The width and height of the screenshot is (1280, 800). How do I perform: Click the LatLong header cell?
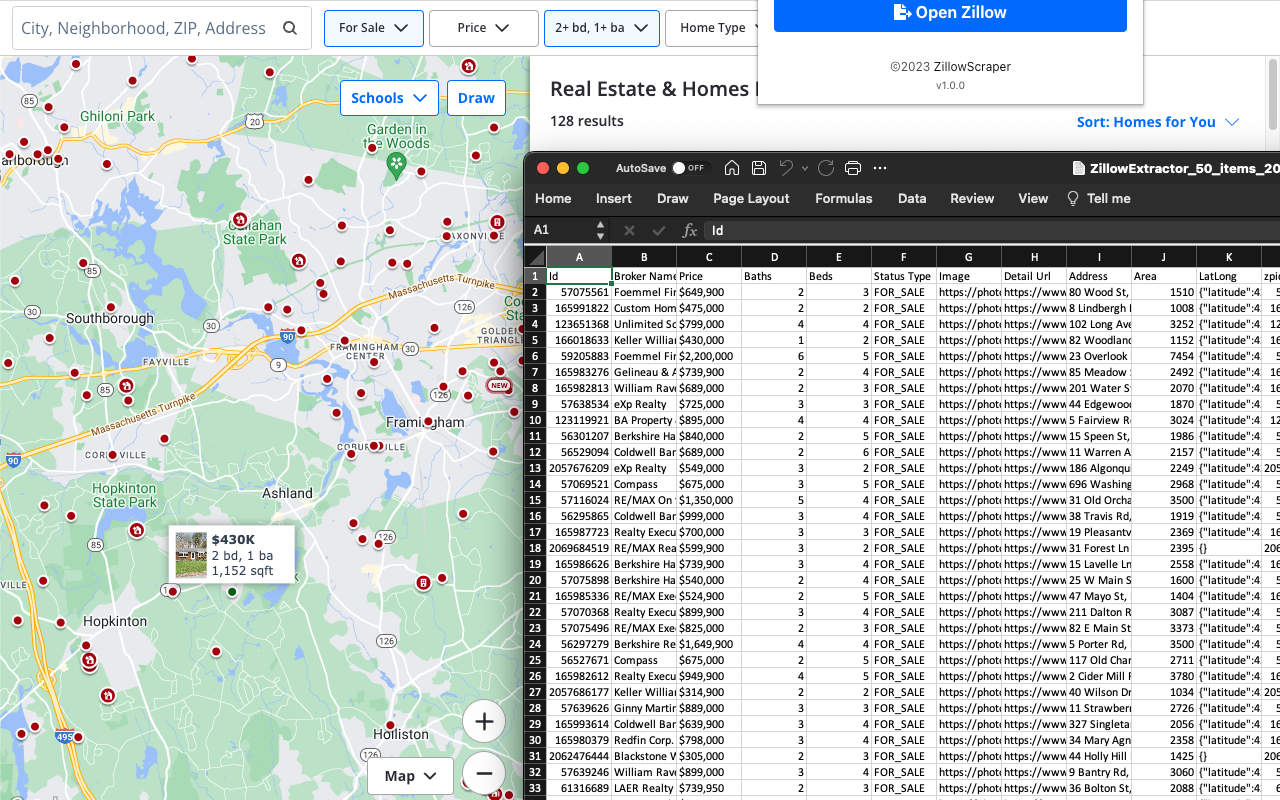1229,276
